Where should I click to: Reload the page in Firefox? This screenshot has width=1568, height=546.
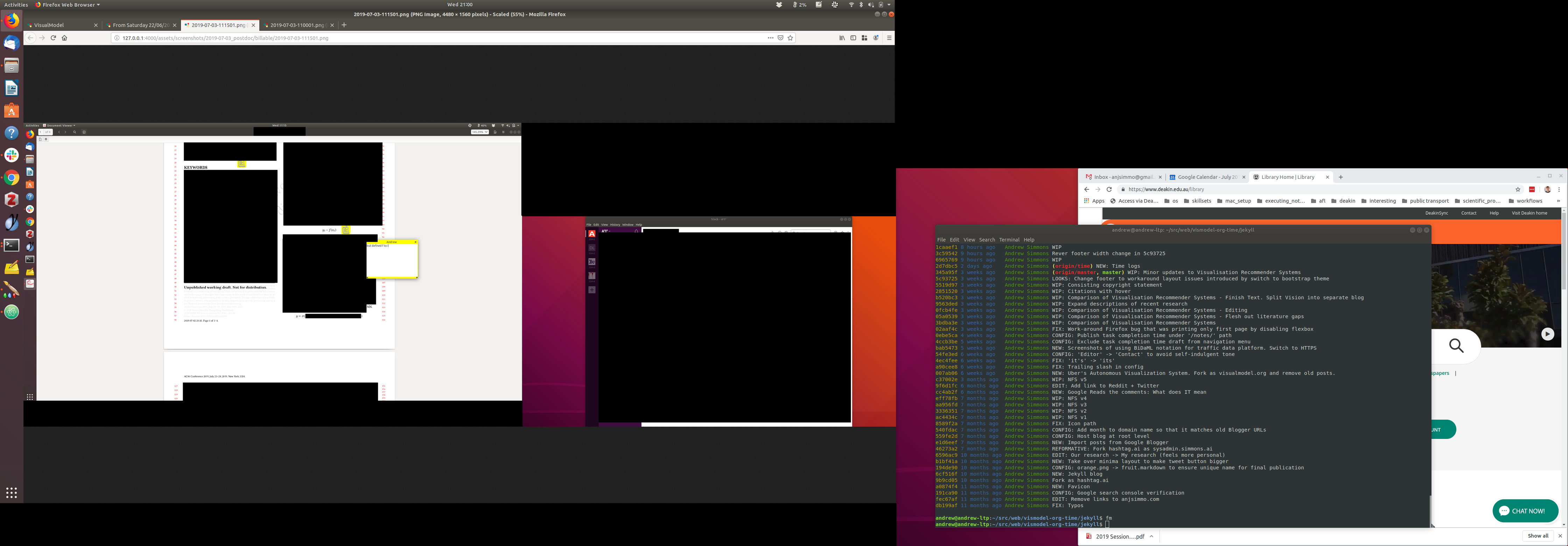tap(53, 38)
